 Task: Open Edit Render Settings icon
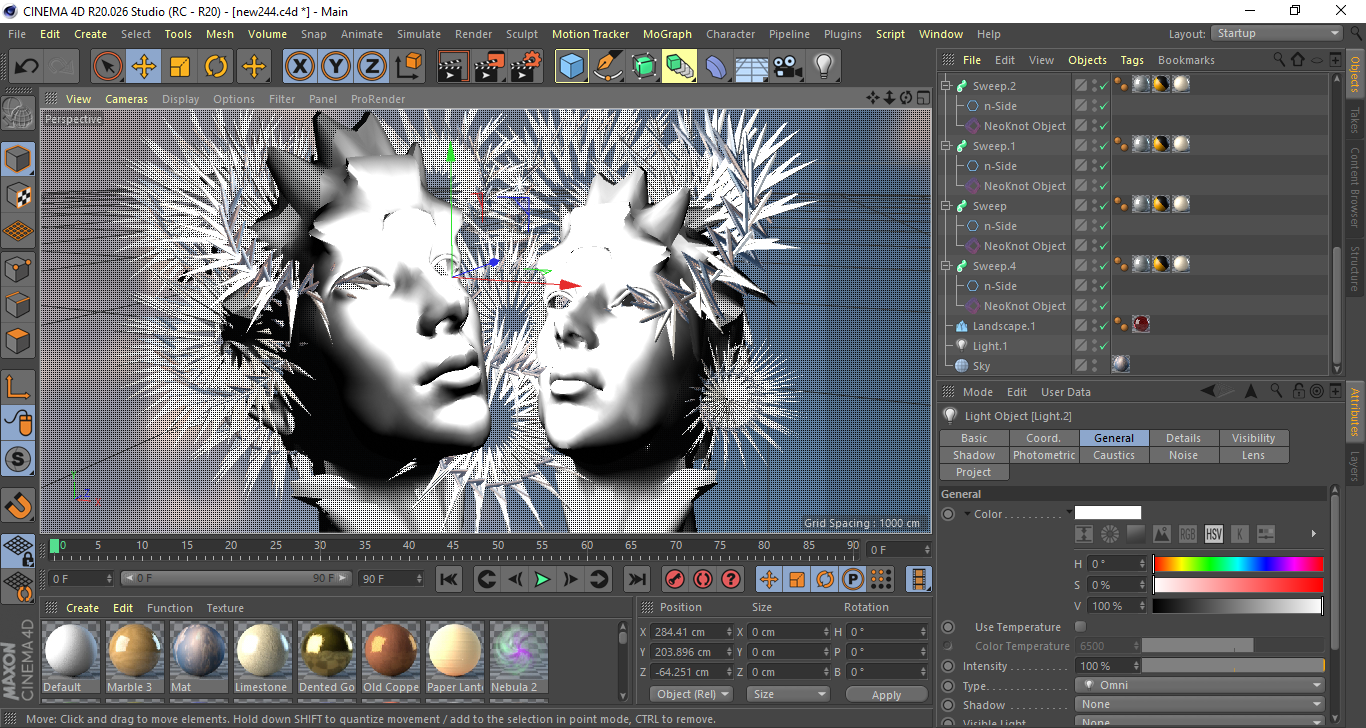(526, 67)
